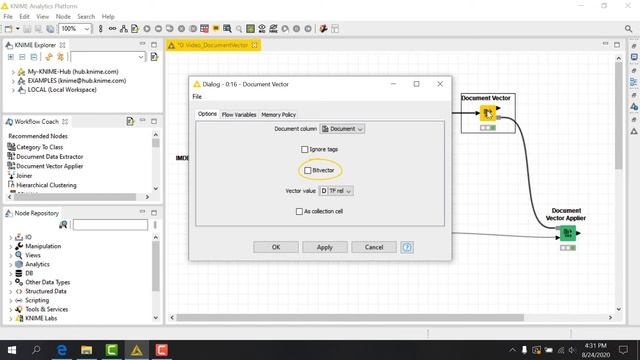Click the auto-layout node icon in toolbar
This screenshot has height=360, width=640.
[x=123, y=29]
